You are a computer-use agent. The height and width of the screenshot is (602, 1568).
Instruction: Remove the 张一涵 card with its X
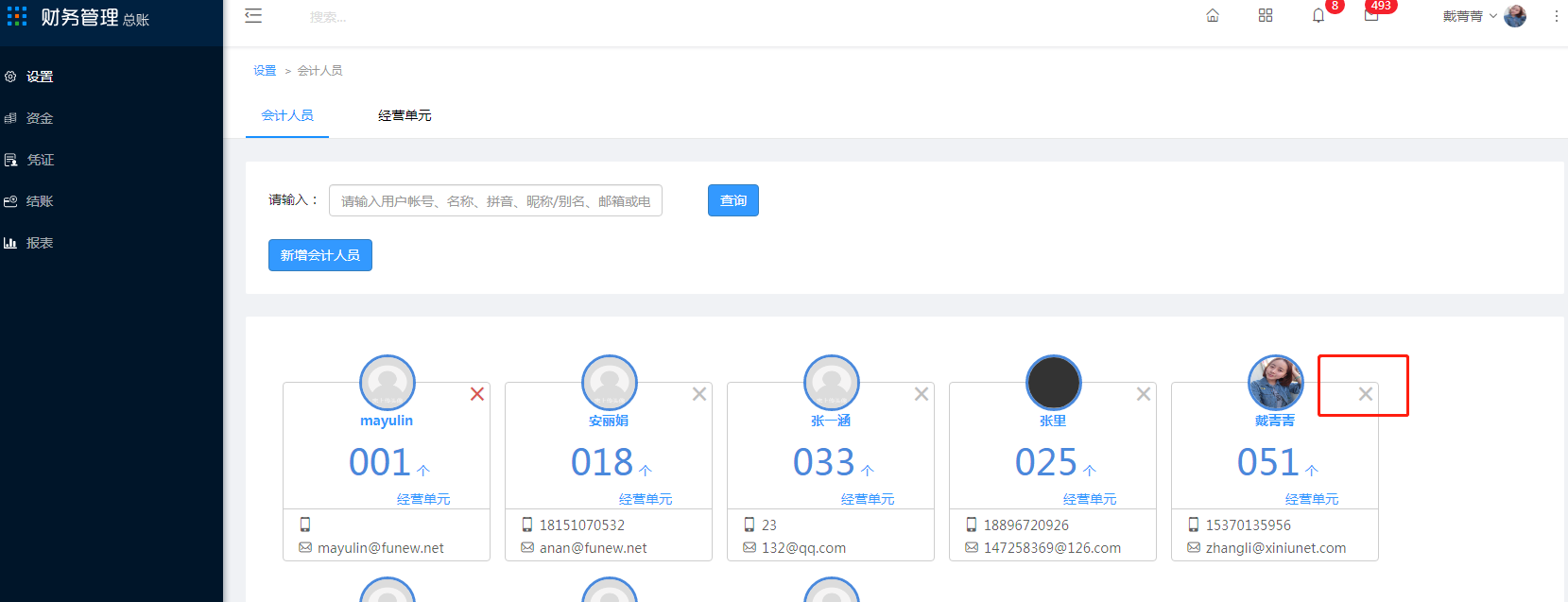point(922,394)
